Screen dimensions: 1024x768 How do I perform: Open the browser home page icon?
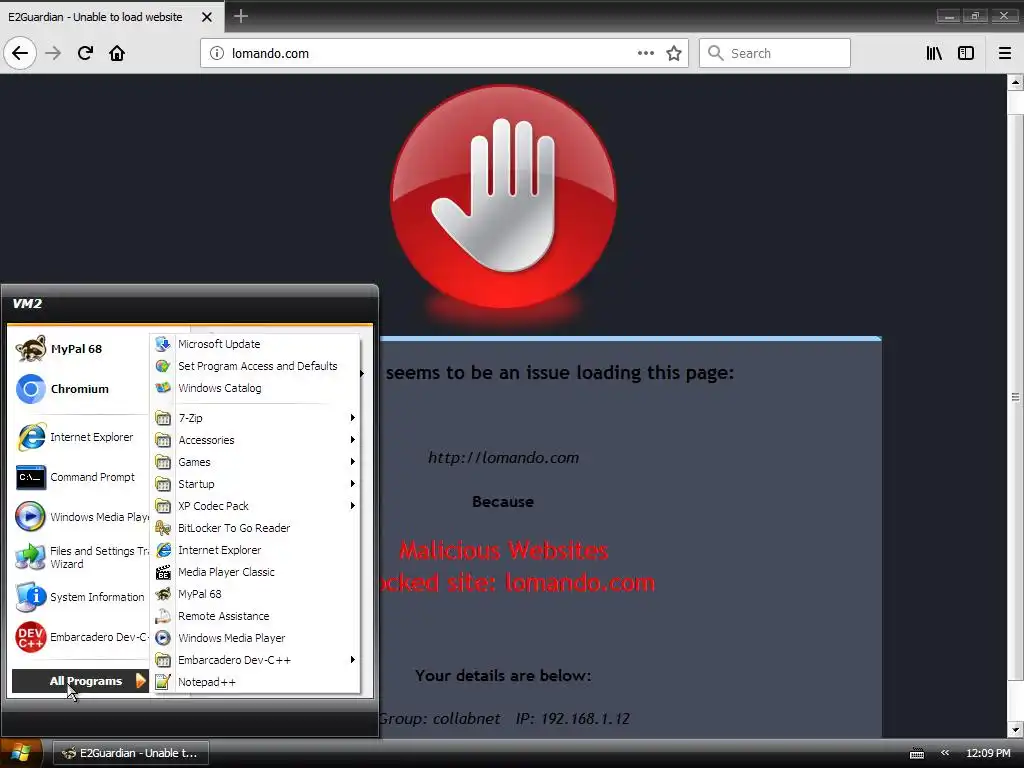click(117, 53)
